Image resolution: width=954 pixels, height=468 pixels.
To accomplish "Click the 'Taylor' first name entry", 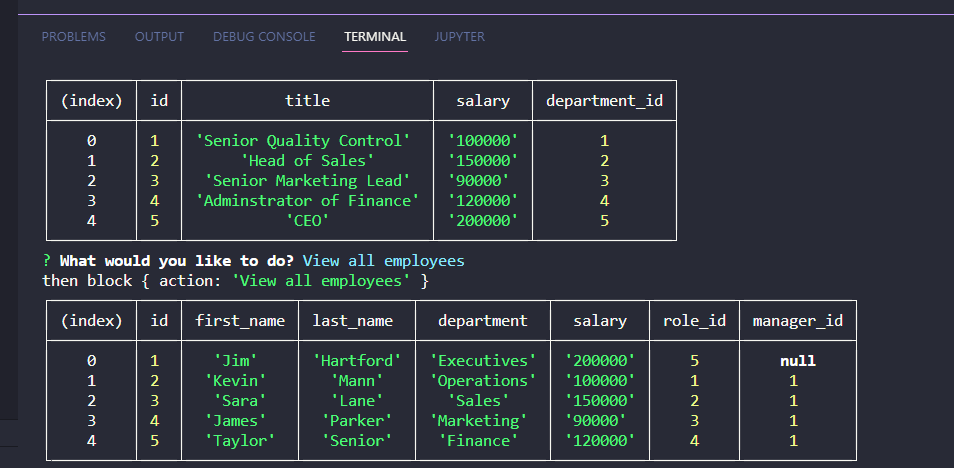I will (x=240, y=441).
